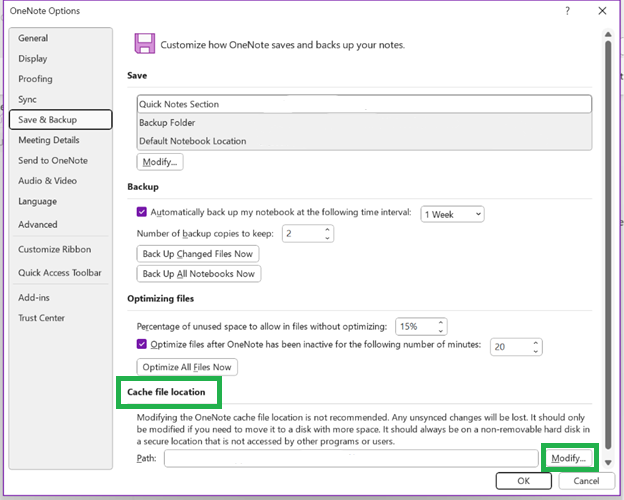Open the Display options category
Image resolution: width=624 pixels, height=500 pixels.
pyautogui.click(x=33, y=59)
